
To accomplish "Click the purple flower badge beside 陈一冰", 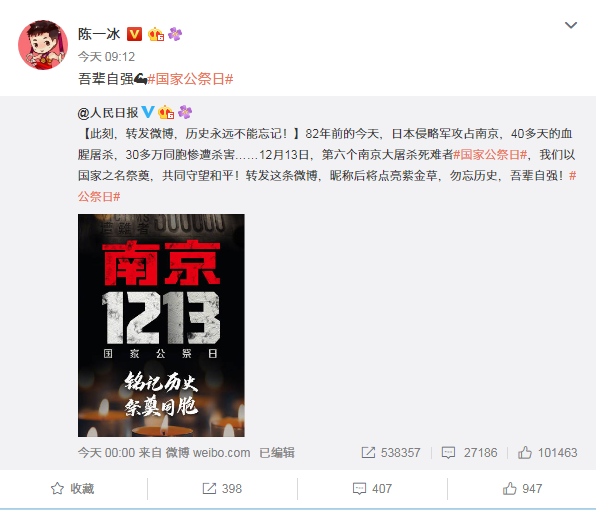I will point(175,34).
